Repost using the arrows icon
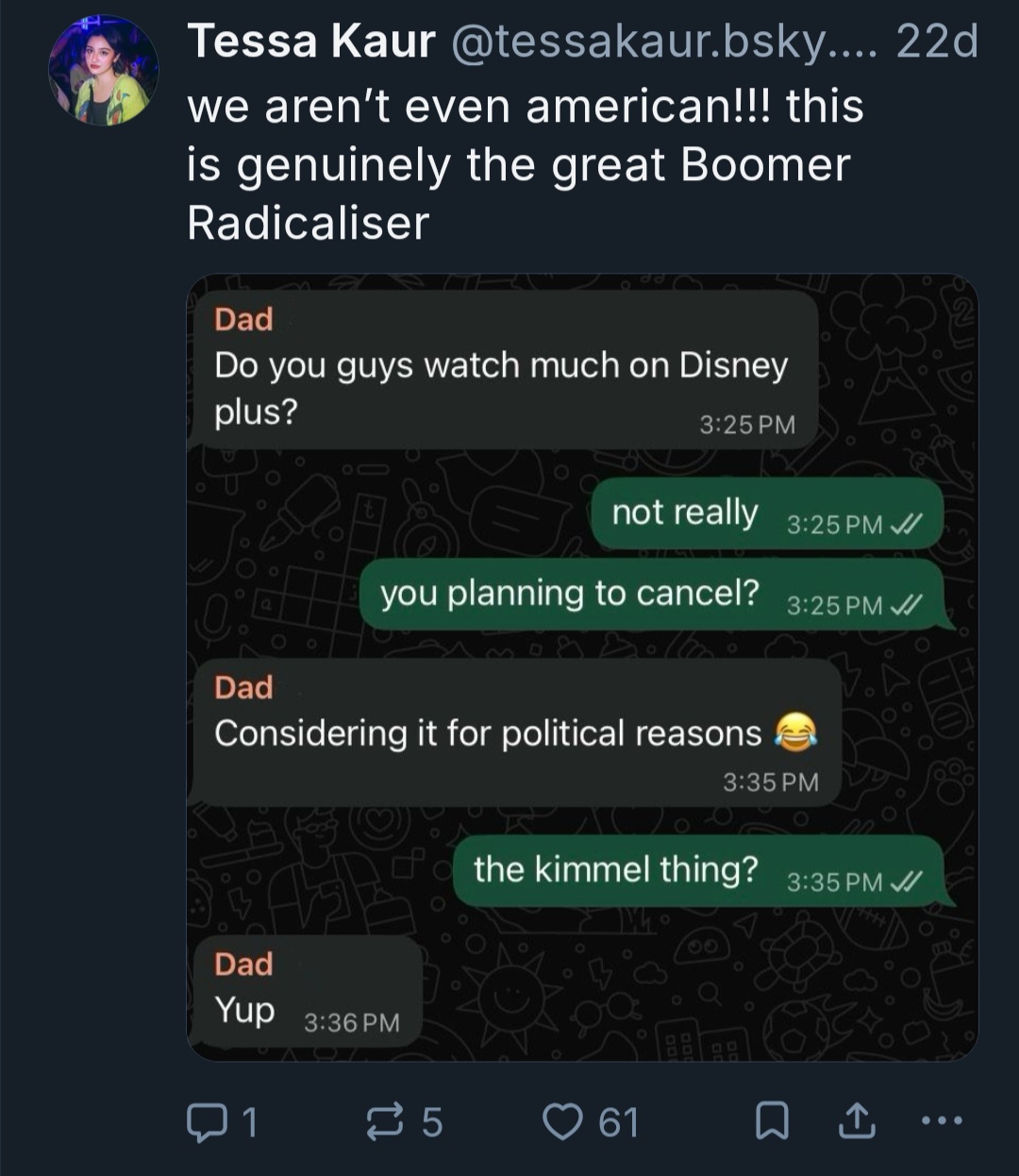The image size is (1019, 1176). click(x=384, y=1122)
